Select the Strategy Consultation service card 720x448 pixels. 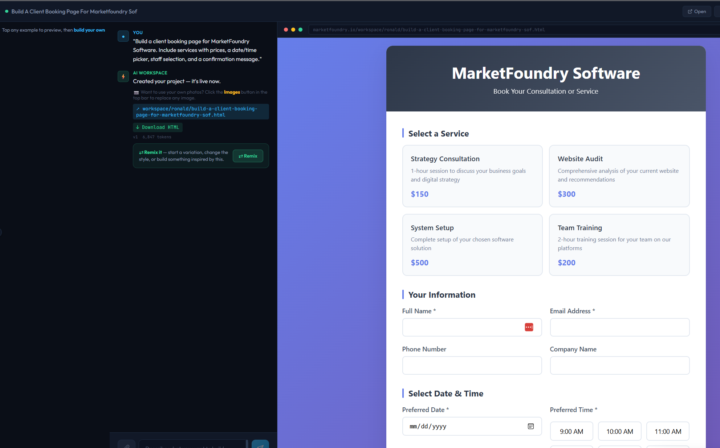pyautogui.click(x=472, y=176)
